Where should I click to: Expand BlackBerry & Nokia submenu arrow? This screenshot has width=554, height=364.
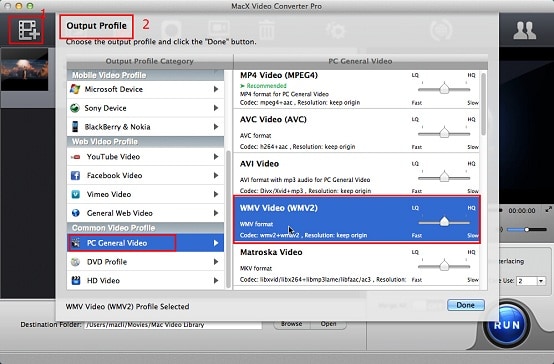[x=216, y=127]
